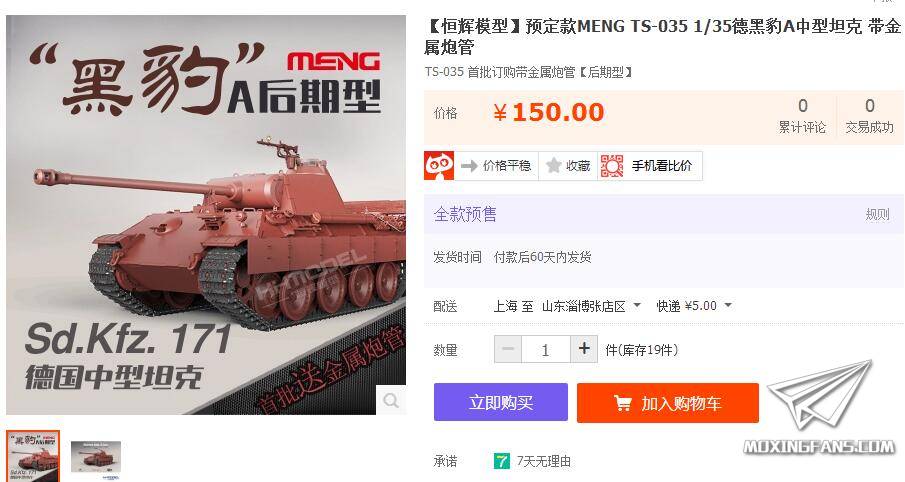Decrease quantity with the minus button
Screen dimensions: 905x482
coord(508,349)
